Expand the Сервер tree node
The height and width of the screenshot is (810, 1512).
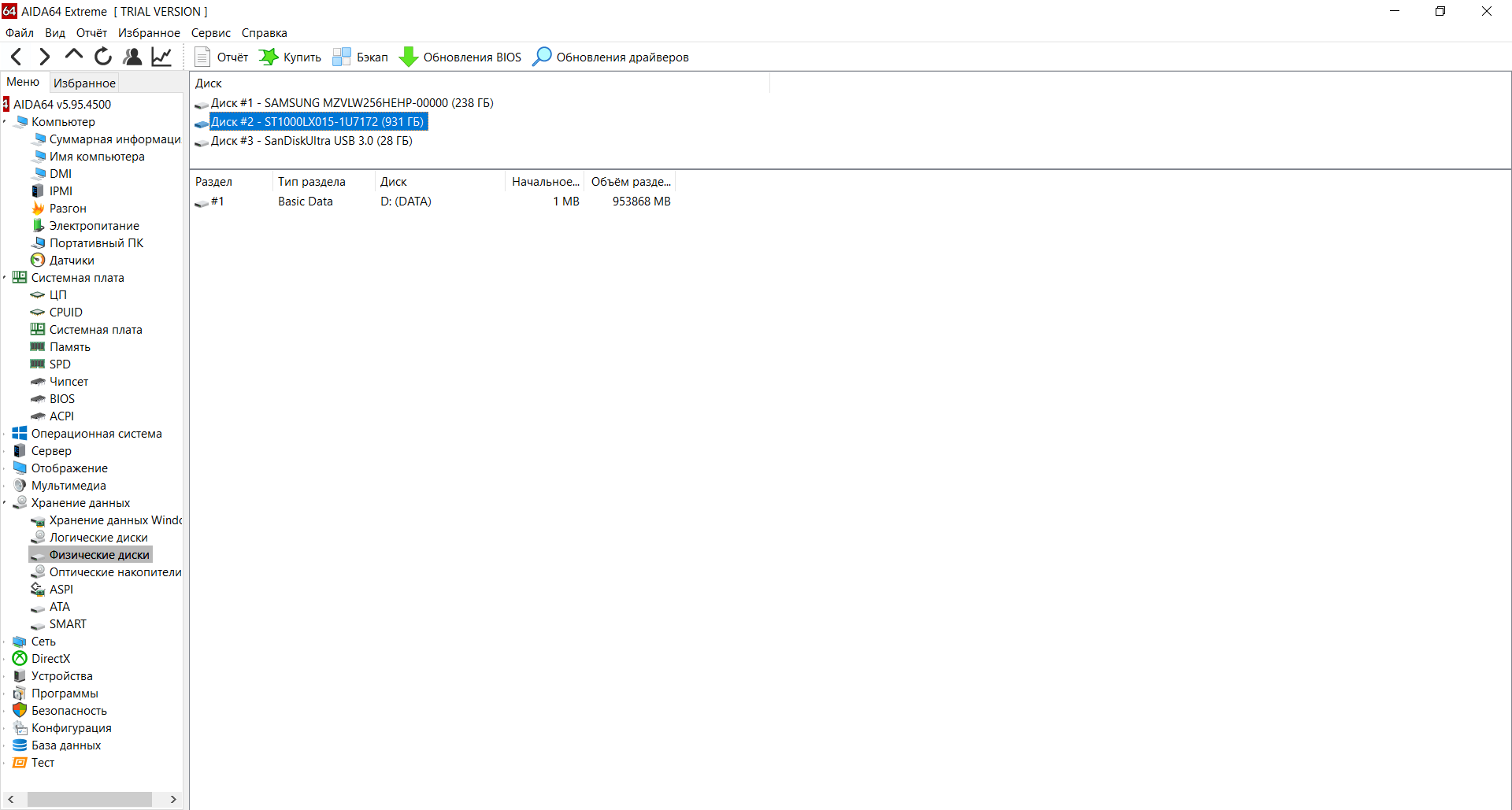(5, 451)
